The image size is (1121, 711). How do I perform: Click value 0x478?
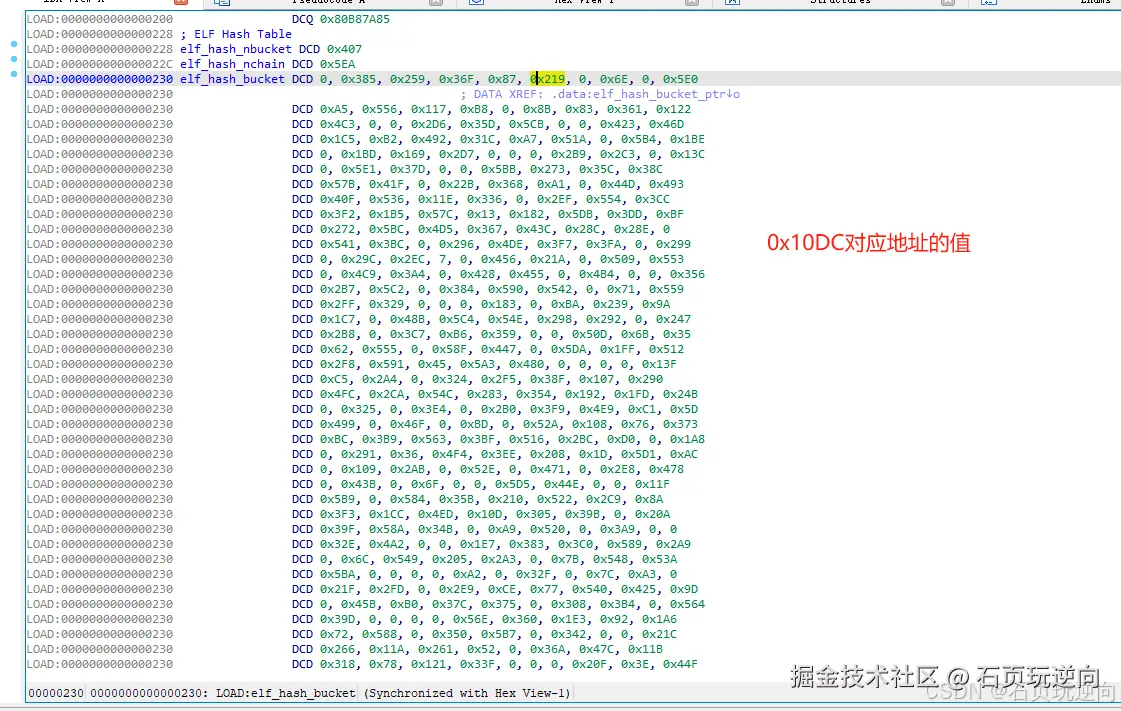(x=666, y=469)
